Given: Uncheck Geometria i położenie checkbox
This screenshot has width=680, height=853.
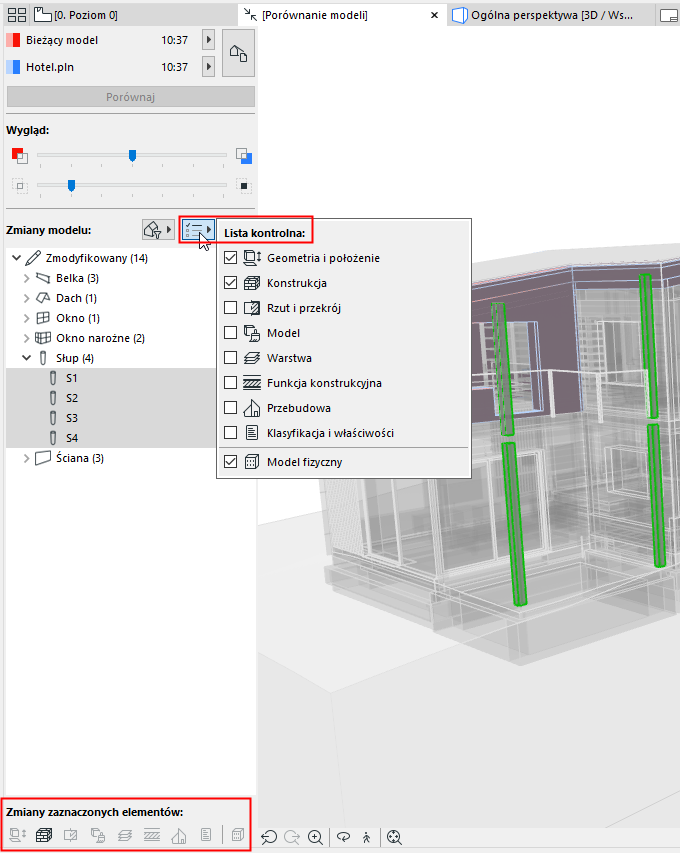Looking at the screenshot, I should (x=231, y=258).
